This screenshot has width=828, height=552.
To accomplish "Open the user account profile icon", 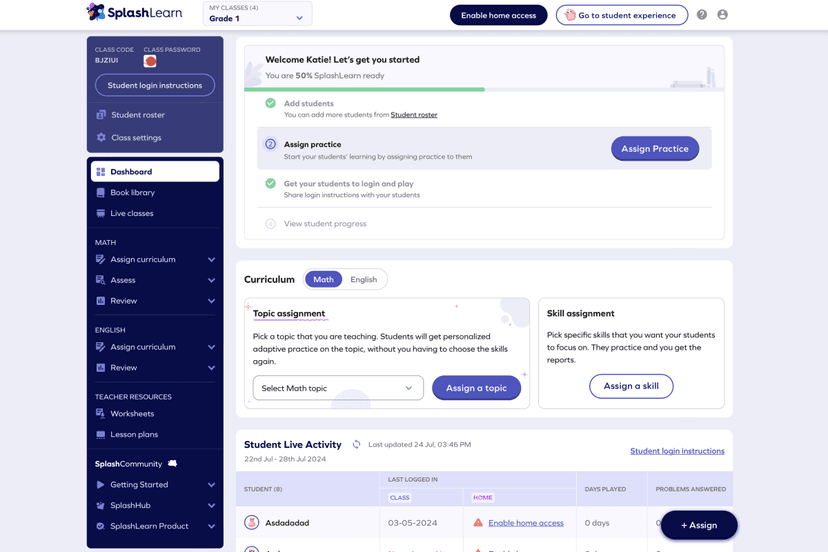I will click(x=722, y=15).
